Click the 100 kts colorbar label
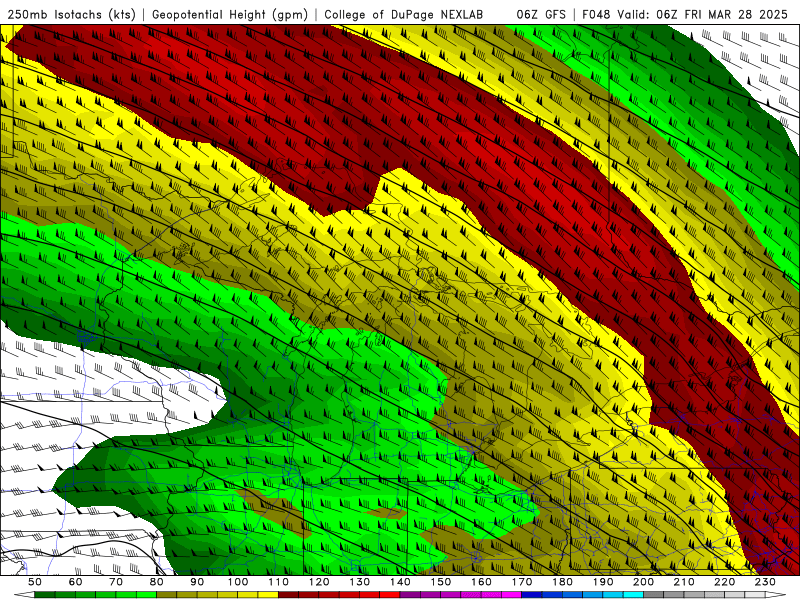 coord(238,582)
